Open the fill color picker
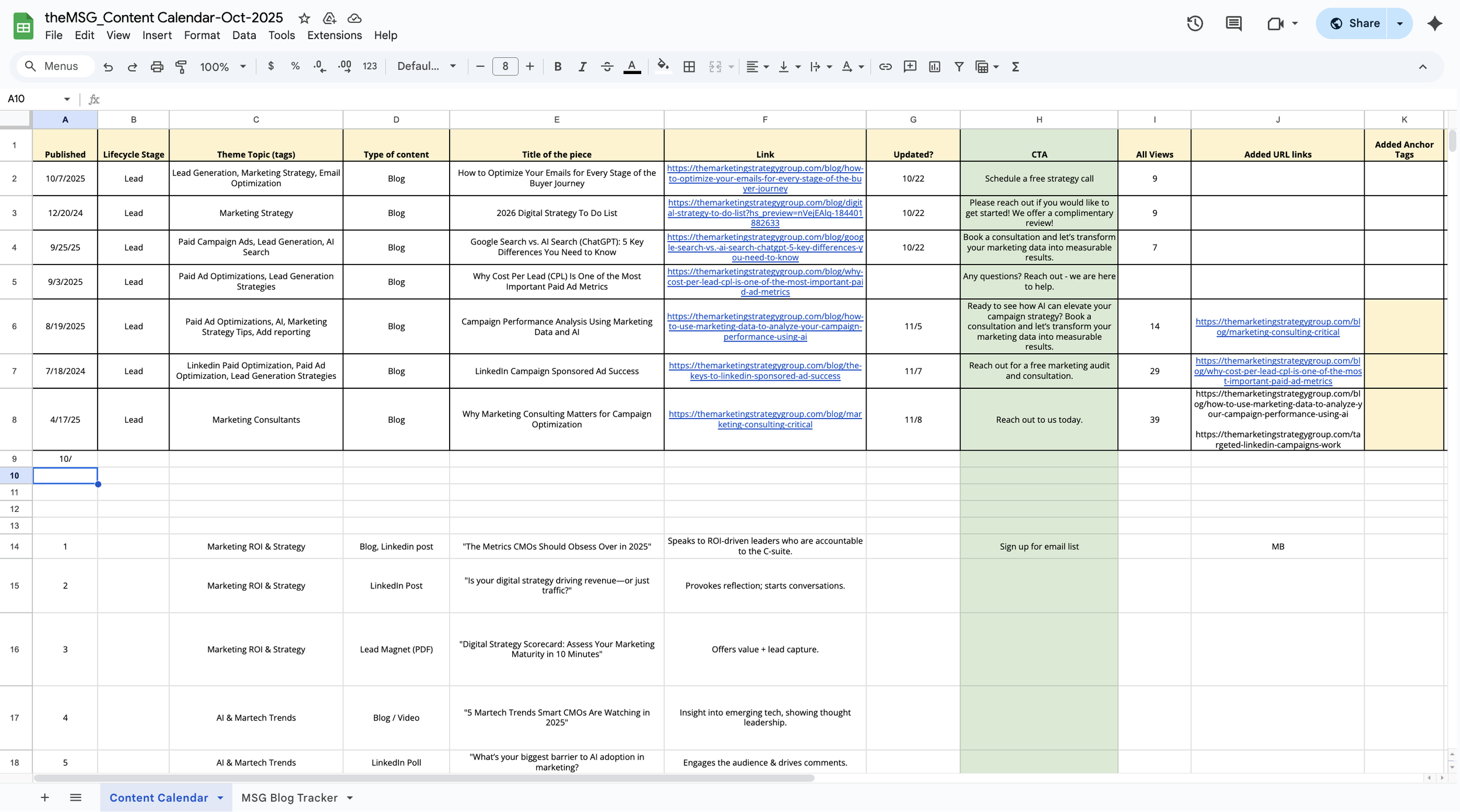 (663, 67)
